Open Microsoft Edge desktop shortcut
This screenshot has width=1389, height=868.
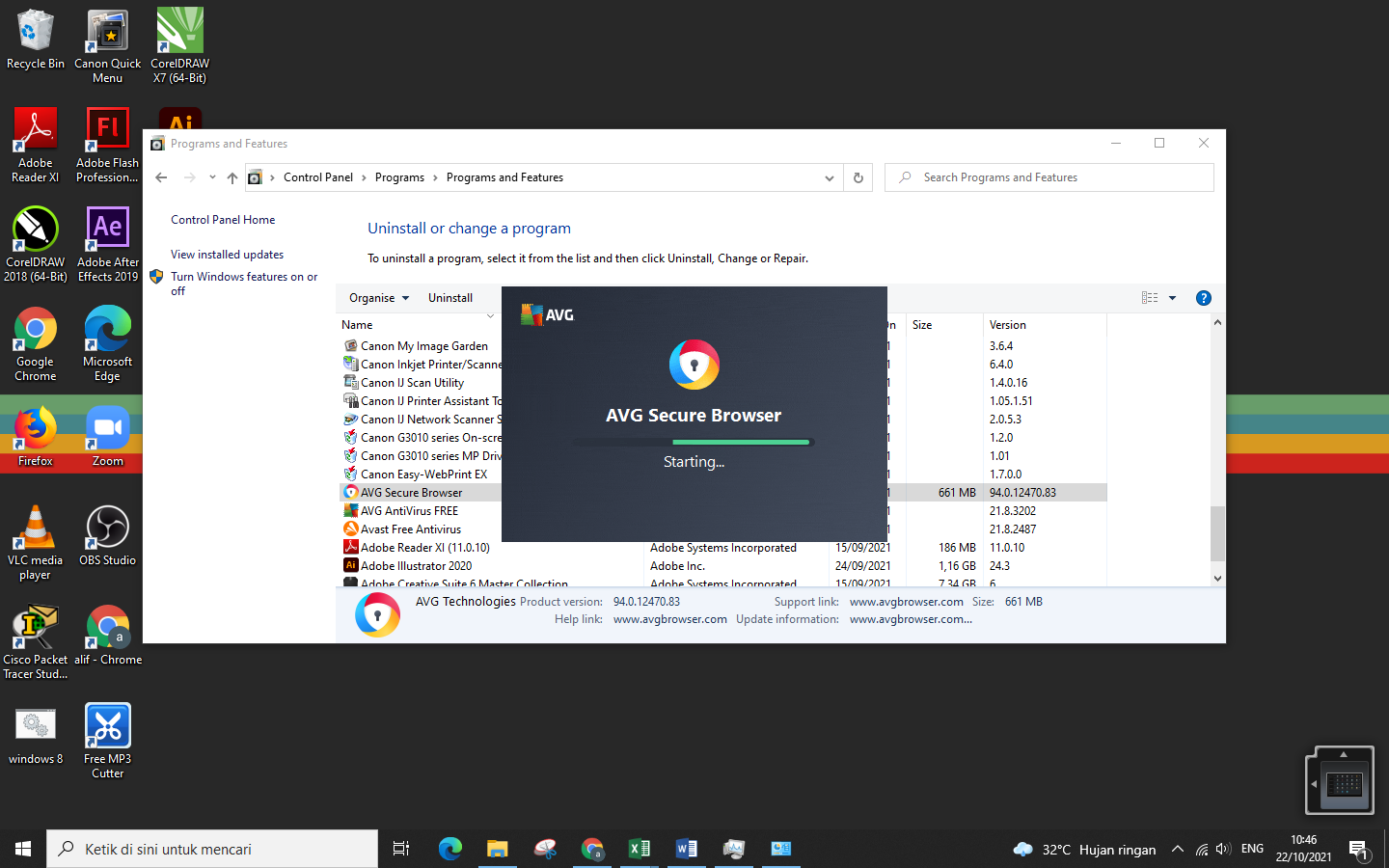107,344
